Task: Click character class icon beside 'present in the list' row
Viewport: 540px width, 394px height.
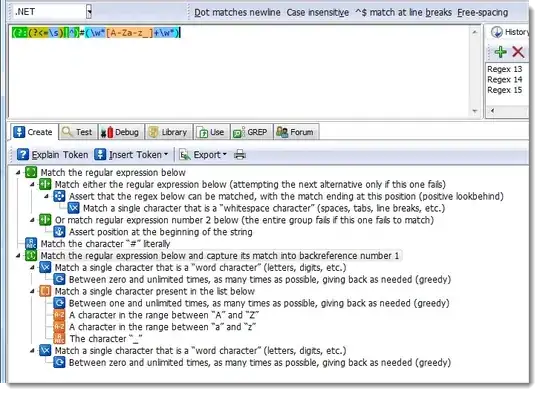Action: (x=45, y=291)
